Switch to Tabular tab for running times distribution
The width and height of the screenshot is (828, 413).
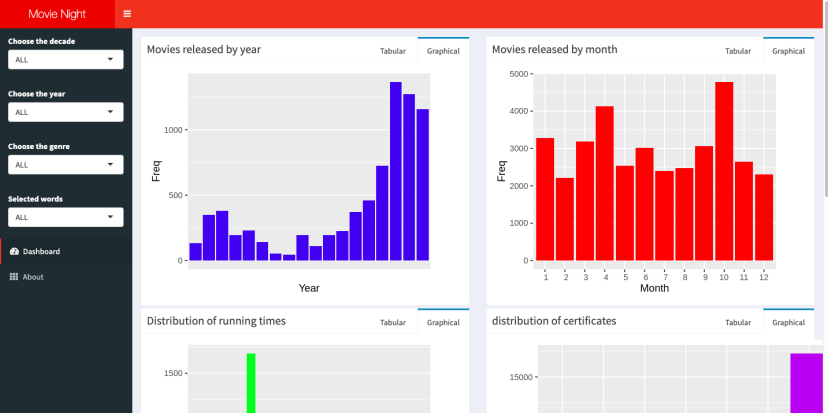click(393, 323)
